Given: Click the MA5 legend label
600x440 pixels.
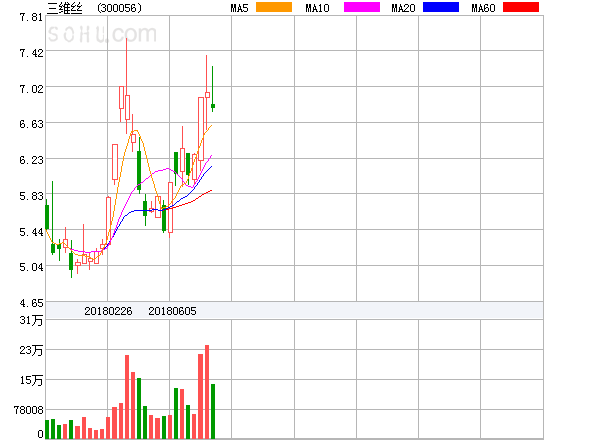Looking at the screenshot, I should pyautogui.click(x=240, y=8).
